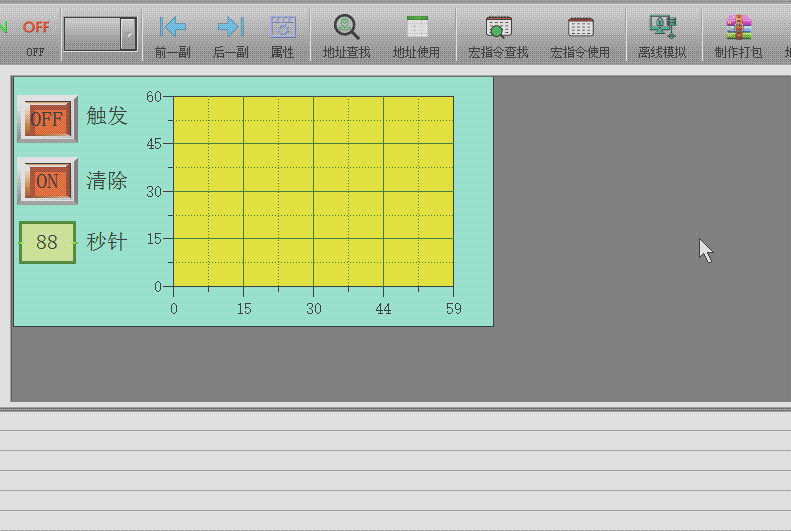Select the 触发 text label
Screen dimensions: 791x531
pos(107,116)
